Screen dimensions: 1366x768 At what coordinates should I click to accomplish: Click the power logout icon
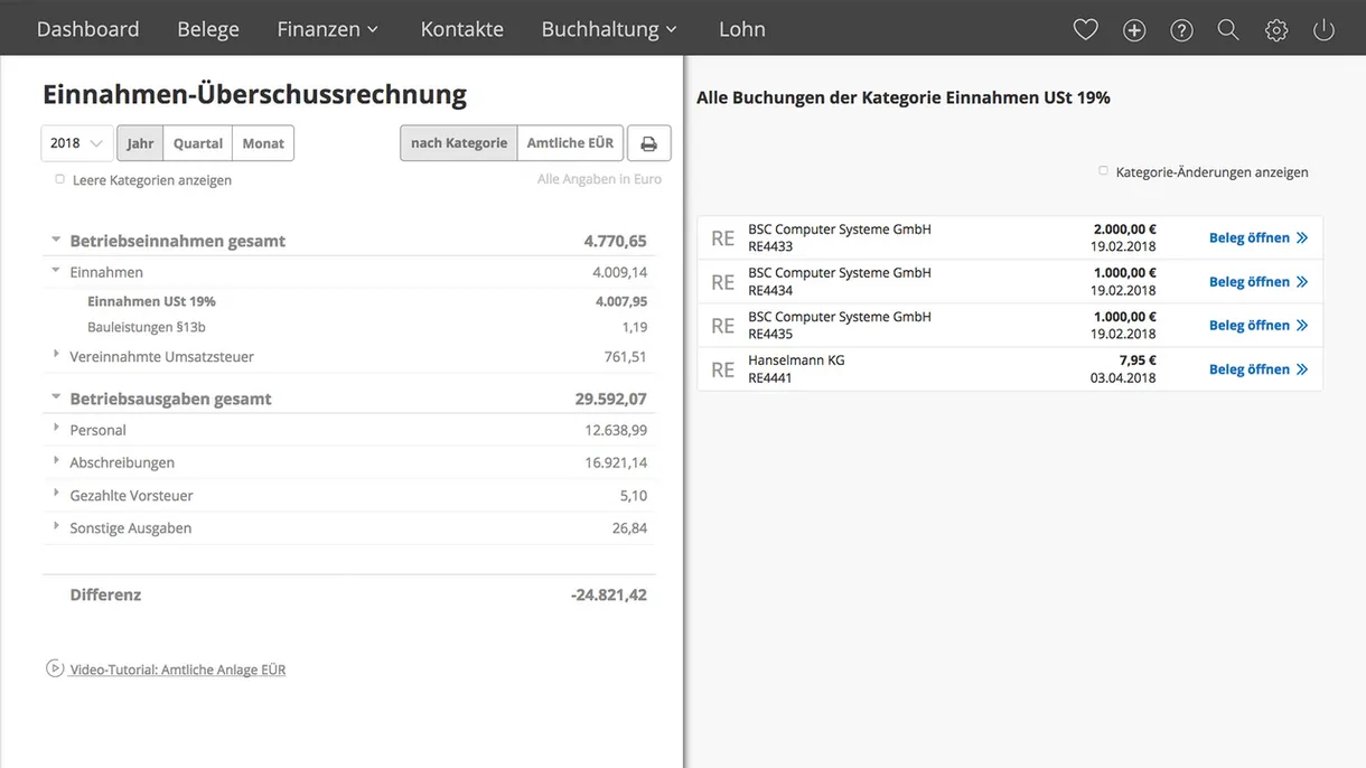[x=1324, y=30]
